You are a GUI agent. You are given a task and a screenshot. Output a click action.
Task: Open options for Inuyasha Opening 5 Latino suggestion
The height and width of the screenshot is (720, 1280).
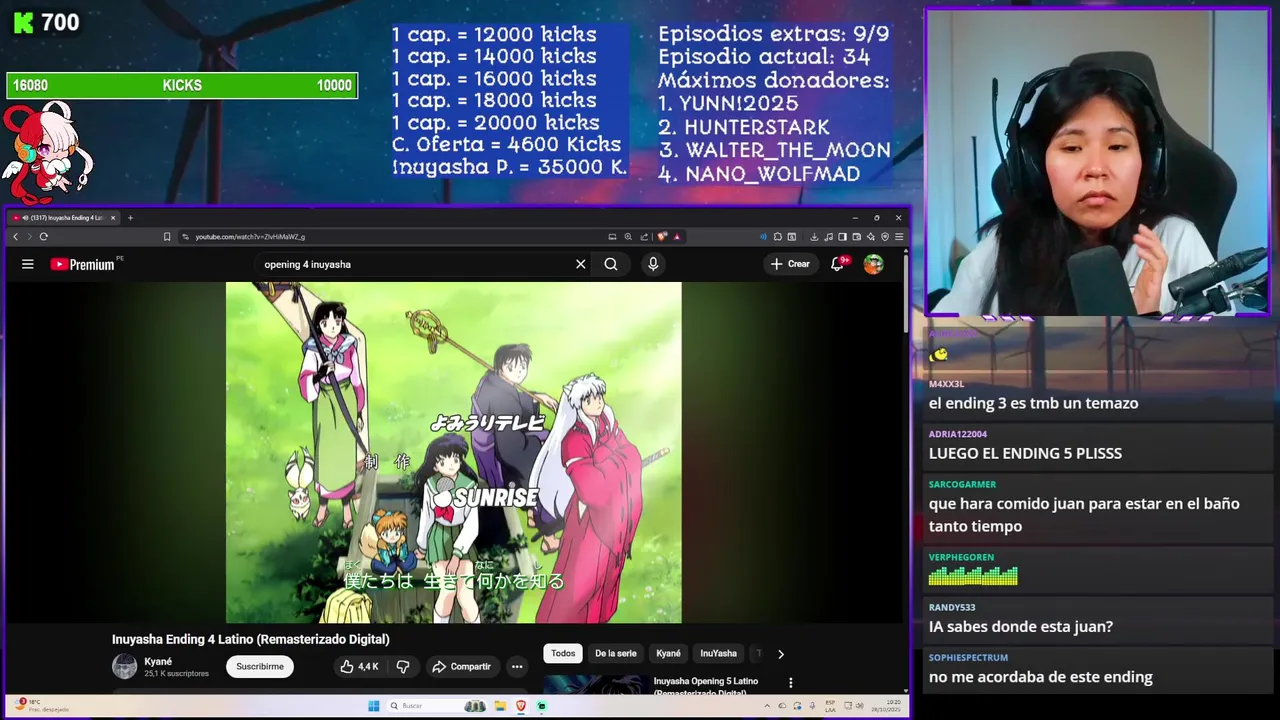[791, 683]
